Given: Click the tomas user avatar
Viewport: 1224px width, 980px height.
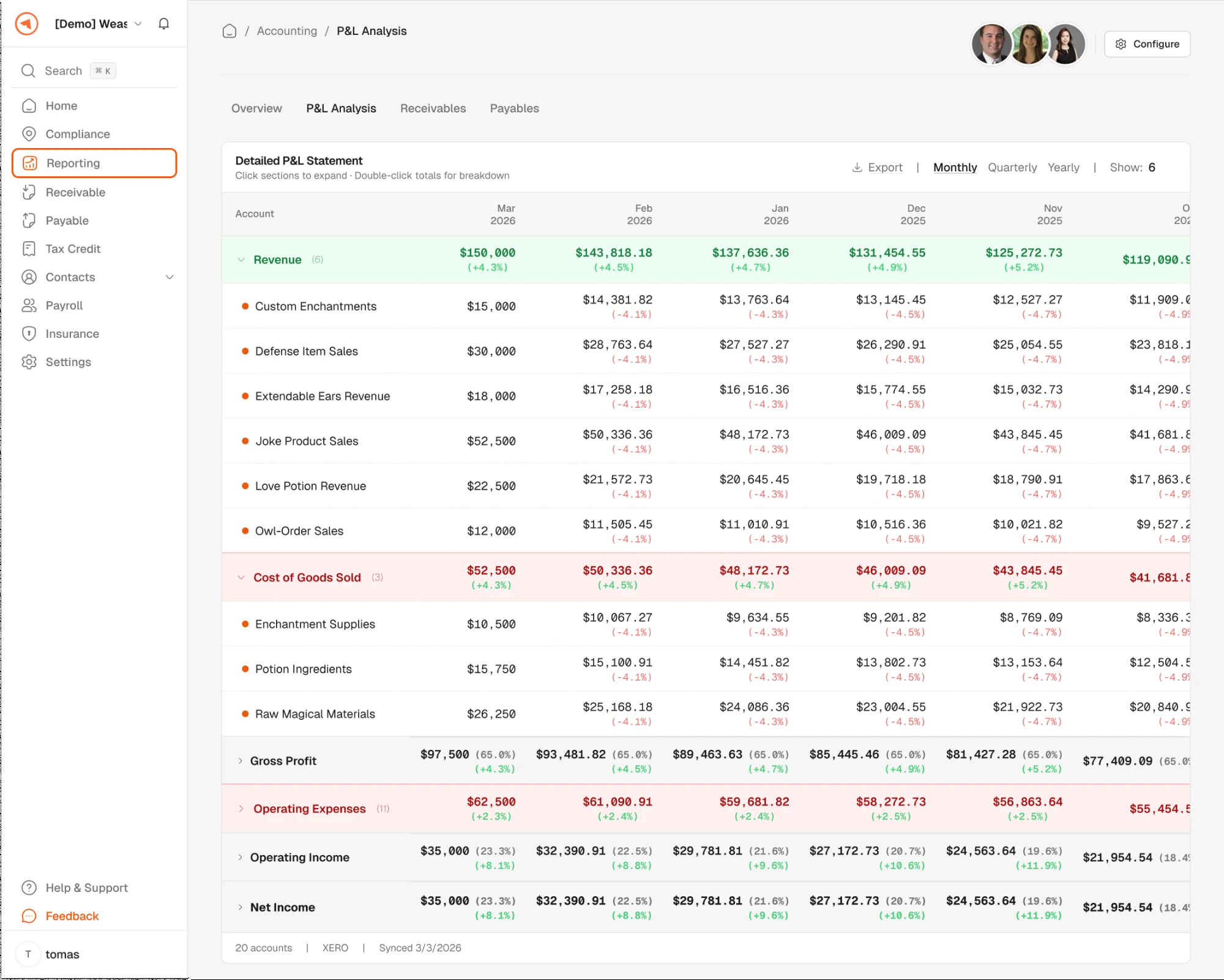Looking at the screenshot, I should pyautogui.click(x=28, y=954).
